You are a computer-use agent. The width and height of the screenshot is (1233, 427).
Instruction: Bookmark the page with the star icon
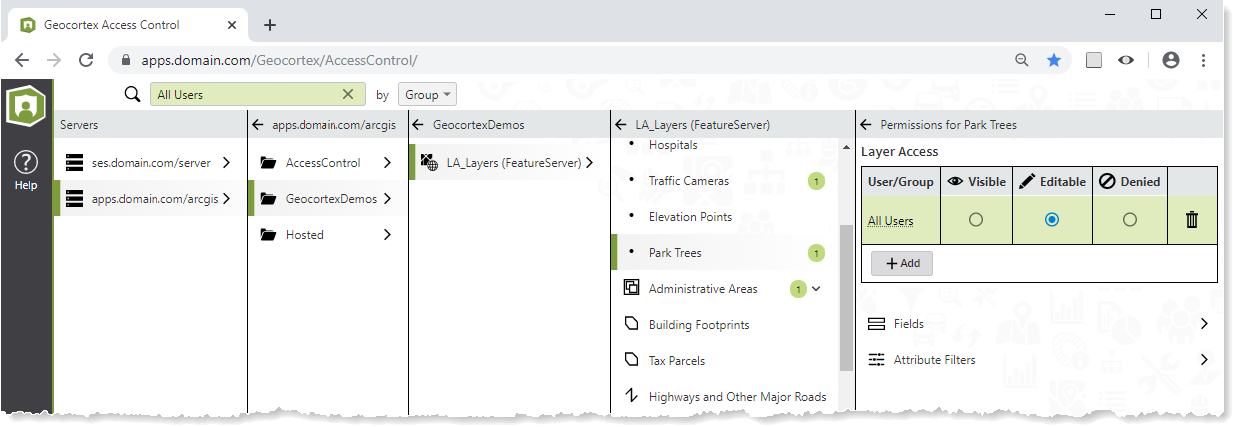[1054, 60]
